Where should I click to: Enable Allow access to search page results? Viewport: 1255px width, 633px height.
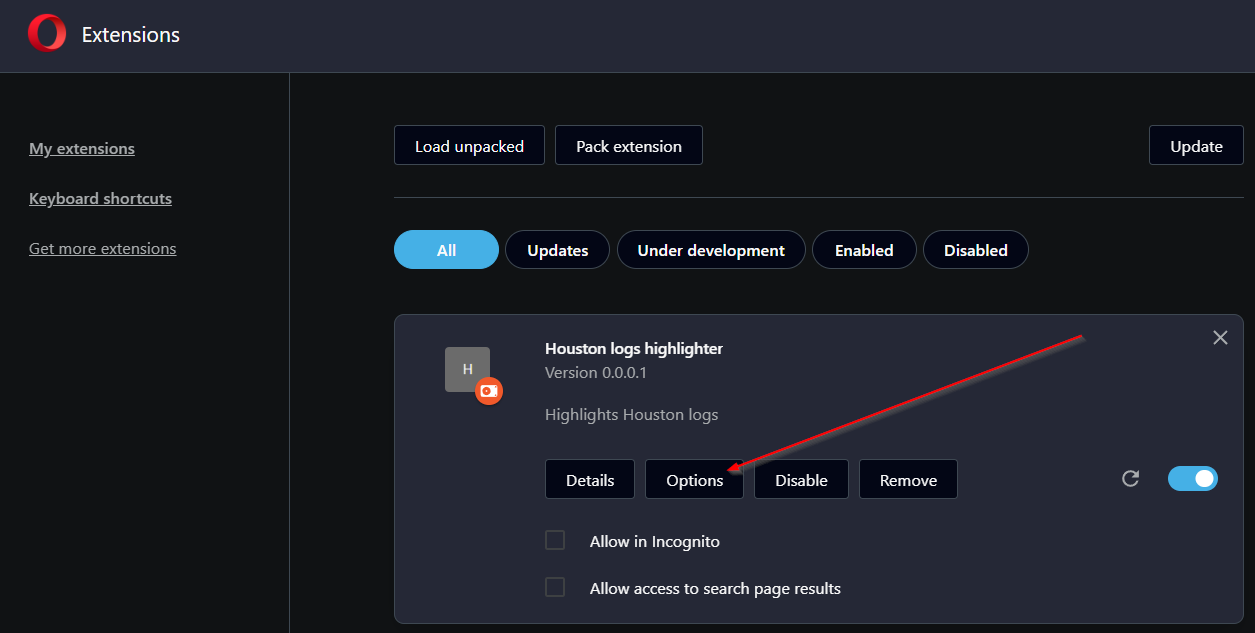555,587
